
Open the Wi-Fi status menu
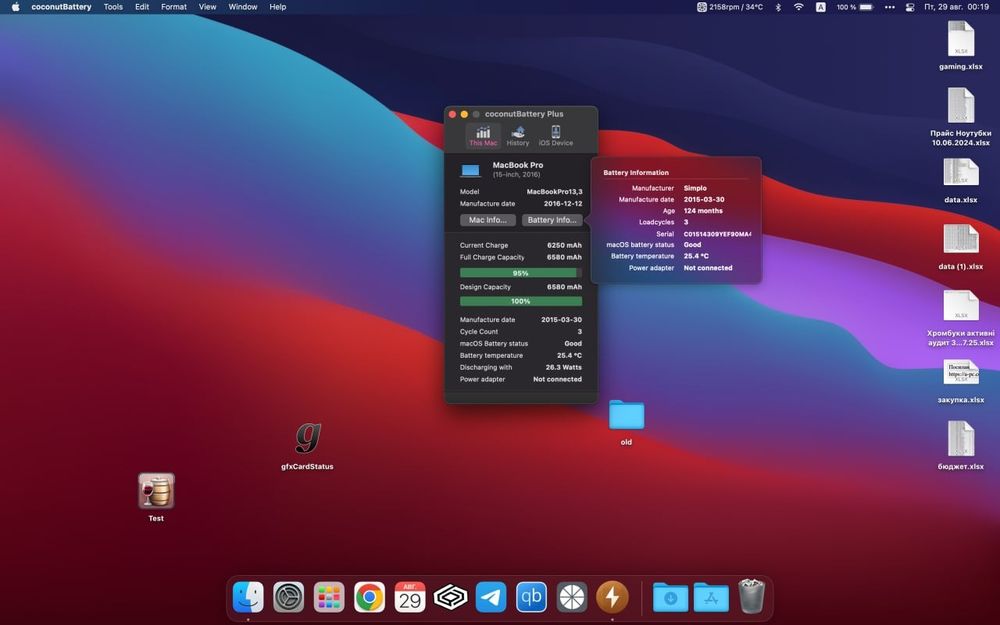pyautogui.click(x=798, y=7)
